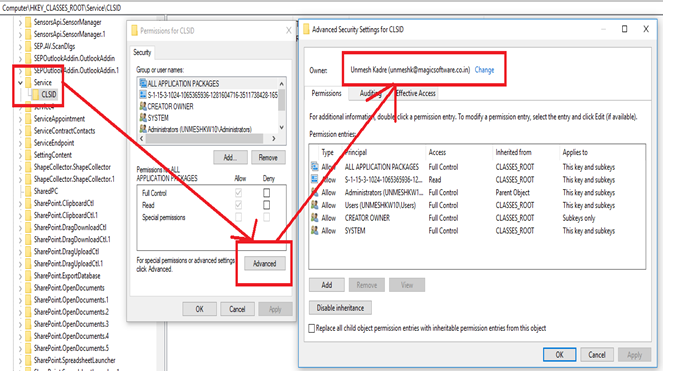This screenshot has height=374, width=694.
Task: Click folder icon in Permissions for CLSID title
Action: pos(135,31)
